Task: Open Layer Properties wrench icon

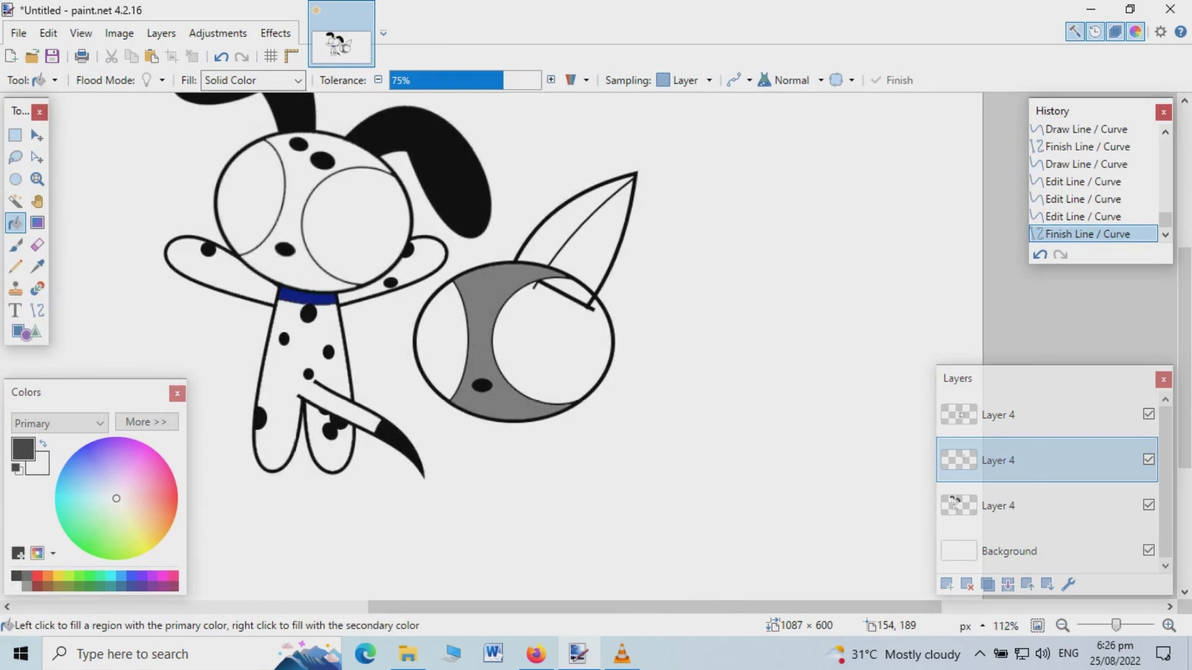Action: click(x=1068, y=583)
